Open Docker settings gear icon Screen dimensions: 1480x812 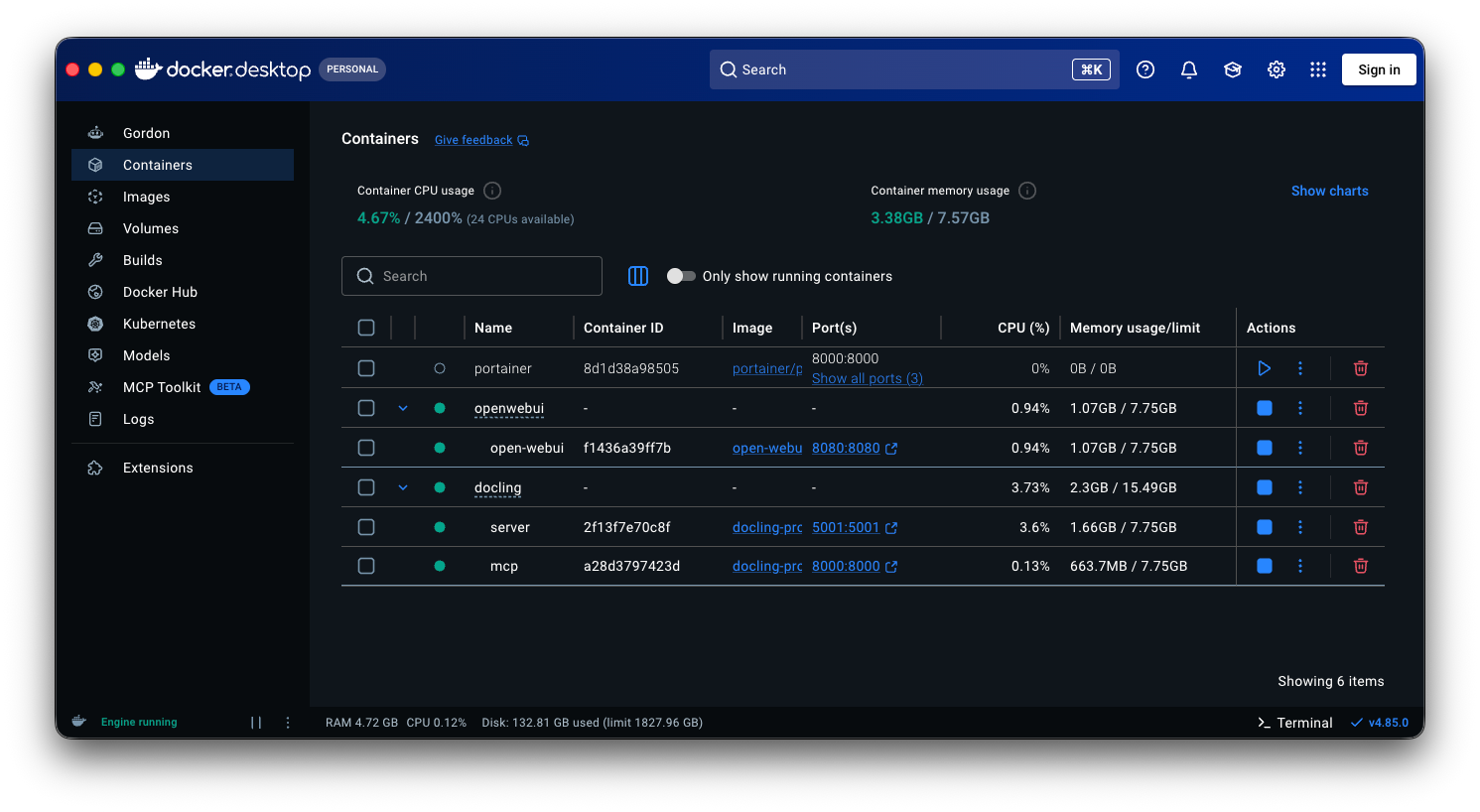point(1277,69)
